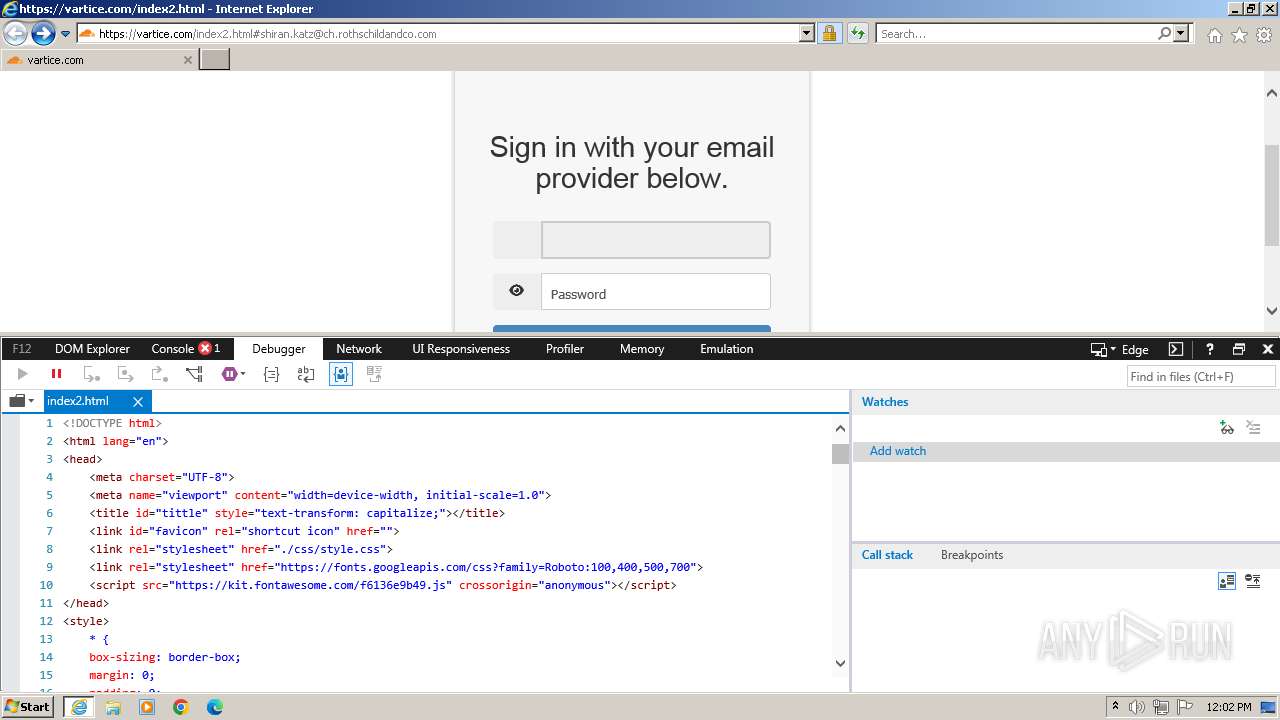Click the Refresh page icon
This screenshot has width=1280, height=720.
[858, 34]
